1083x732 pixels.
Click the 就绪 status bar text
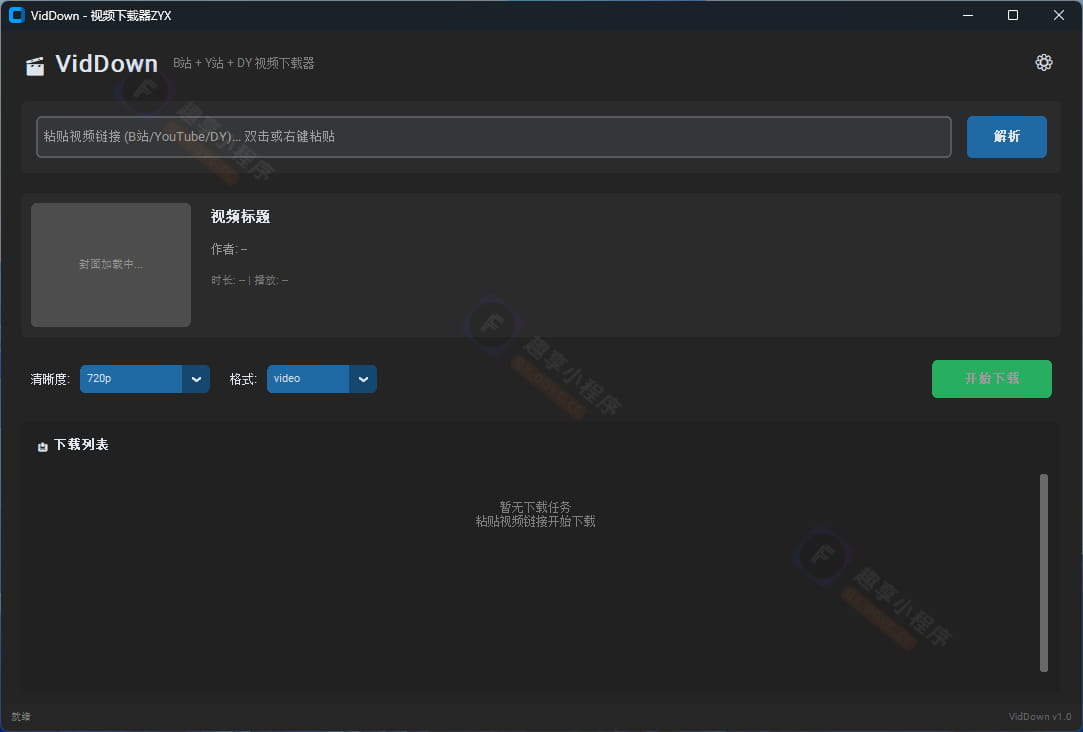(20, 716)
